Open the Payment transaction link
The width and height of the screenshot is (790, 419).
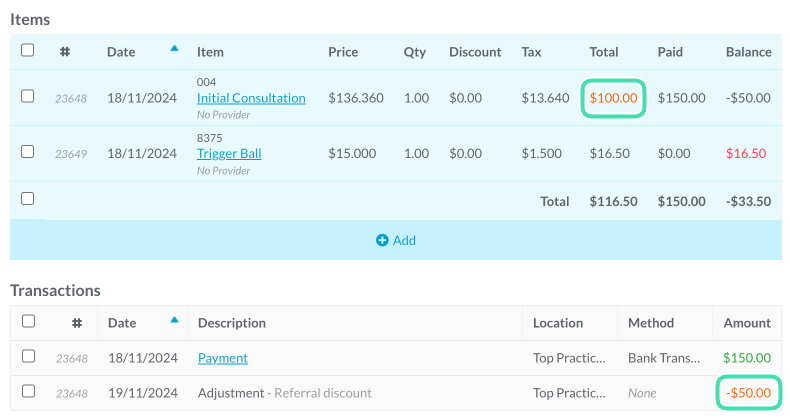(x=223, y=358)
